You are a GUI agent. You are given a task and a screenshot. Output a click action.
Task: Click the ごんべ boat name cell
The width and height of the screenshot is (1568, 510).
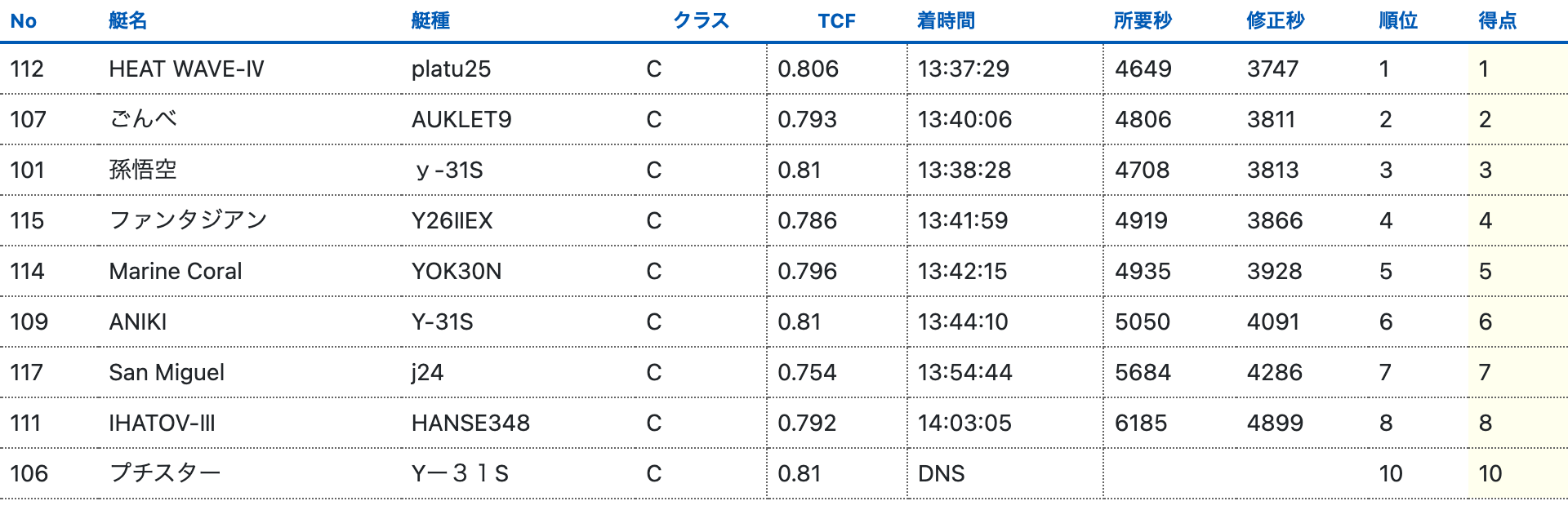pos(143,120)
